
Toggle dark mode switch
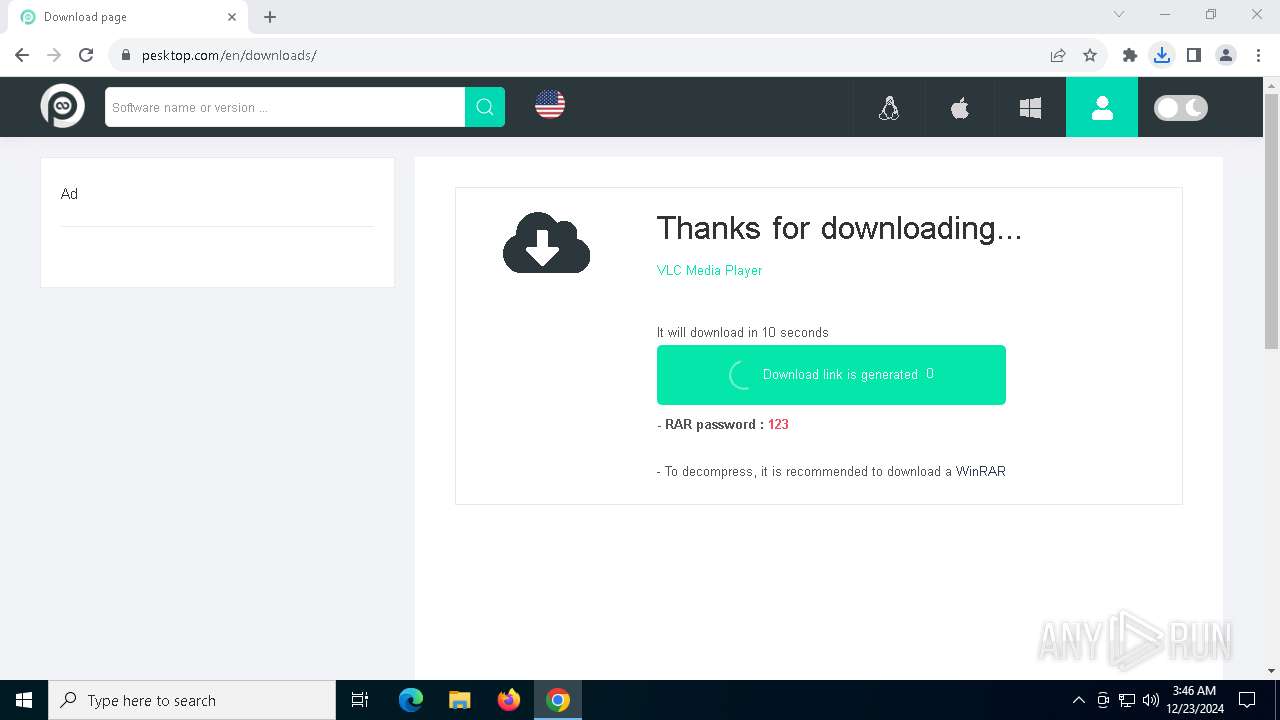(x=1181, y=107)
